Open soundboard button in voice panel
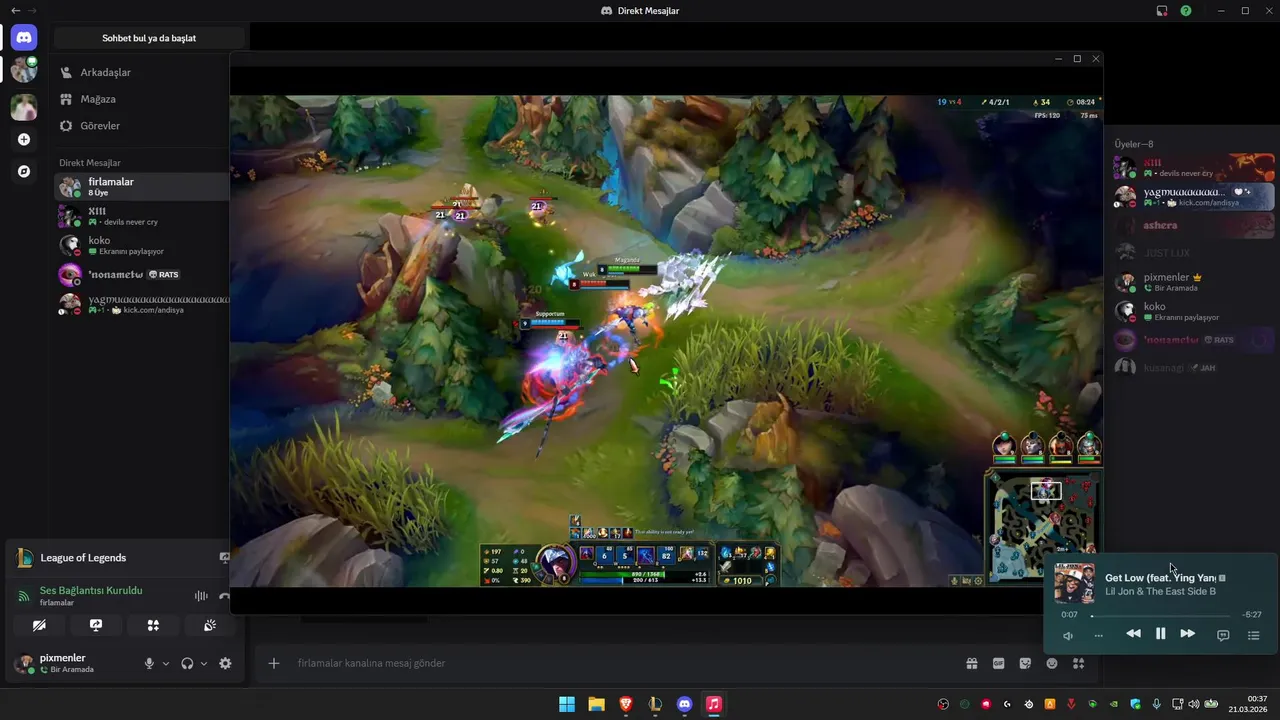 coord(210,625)
